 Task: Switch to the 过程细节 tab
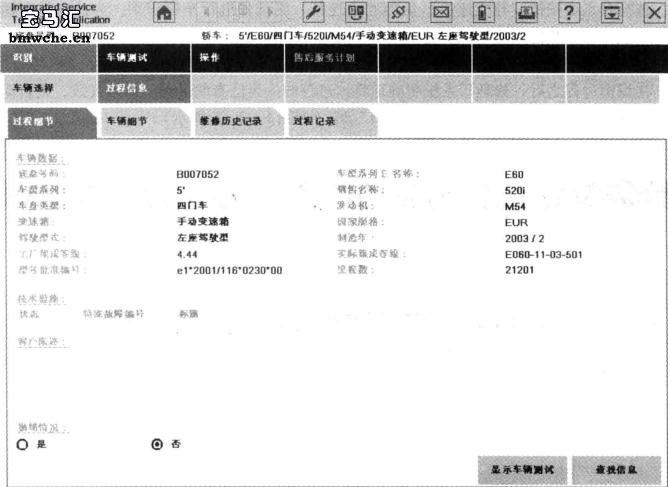[x=52, y=123]
